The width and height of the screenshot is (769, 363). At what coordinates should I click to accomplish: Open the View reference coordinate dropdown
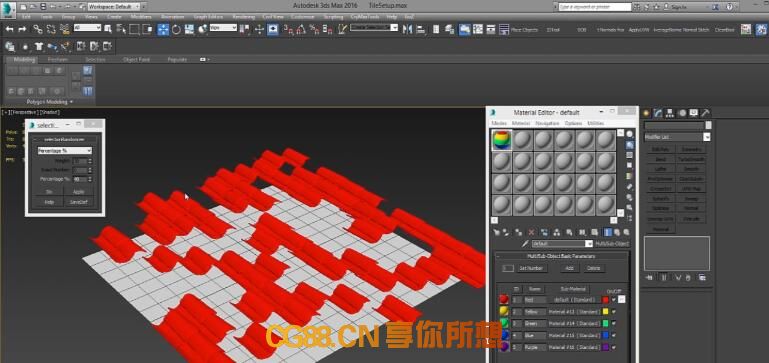tap(223, 28)
